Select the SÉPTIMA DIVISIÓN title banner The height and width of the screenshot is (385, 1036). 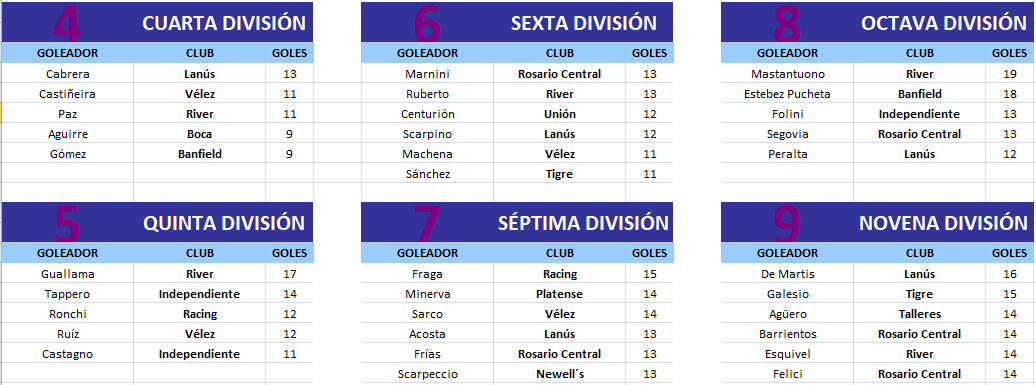517,223
